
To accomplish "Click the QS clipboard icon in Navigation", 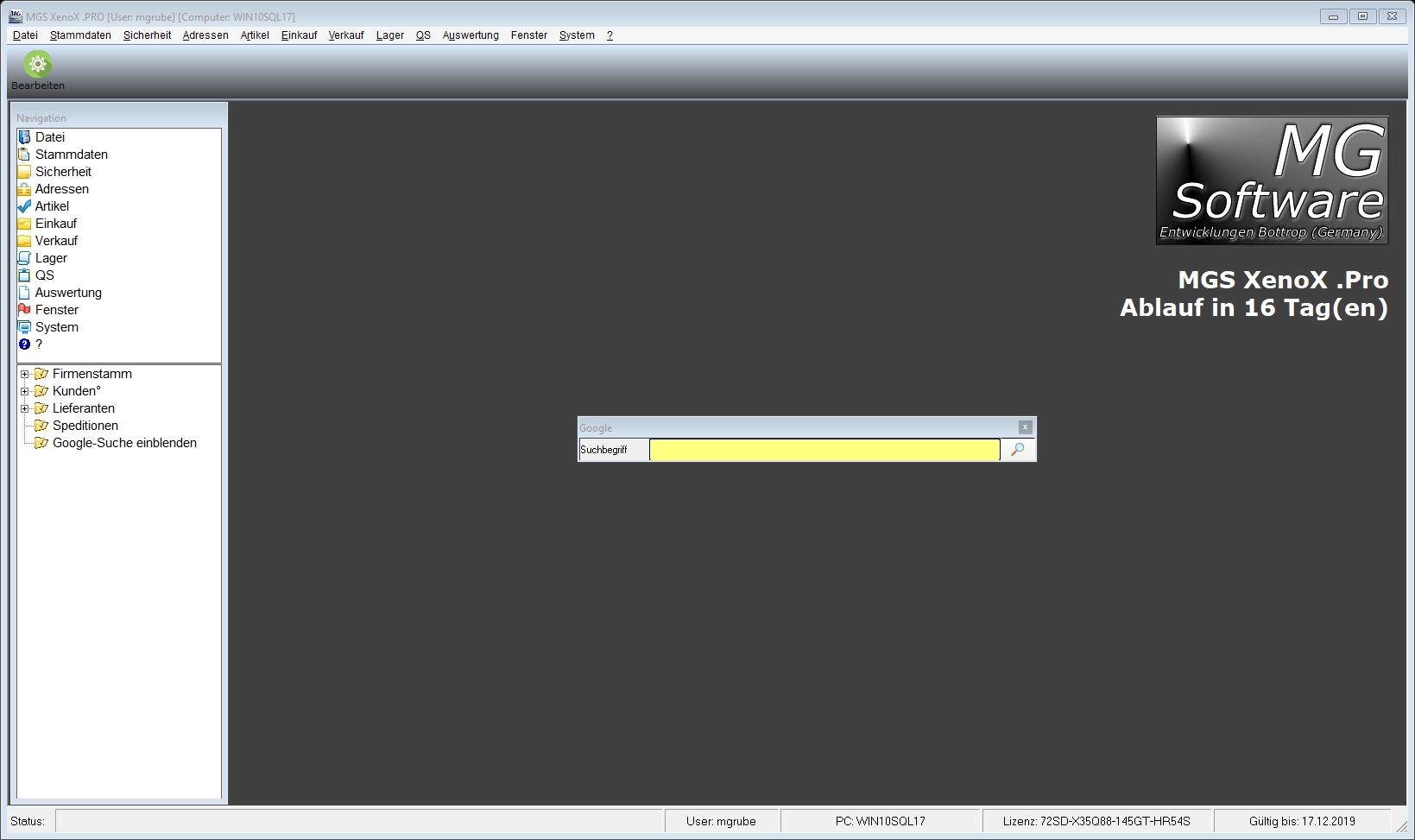I will (x=24, y=275).
